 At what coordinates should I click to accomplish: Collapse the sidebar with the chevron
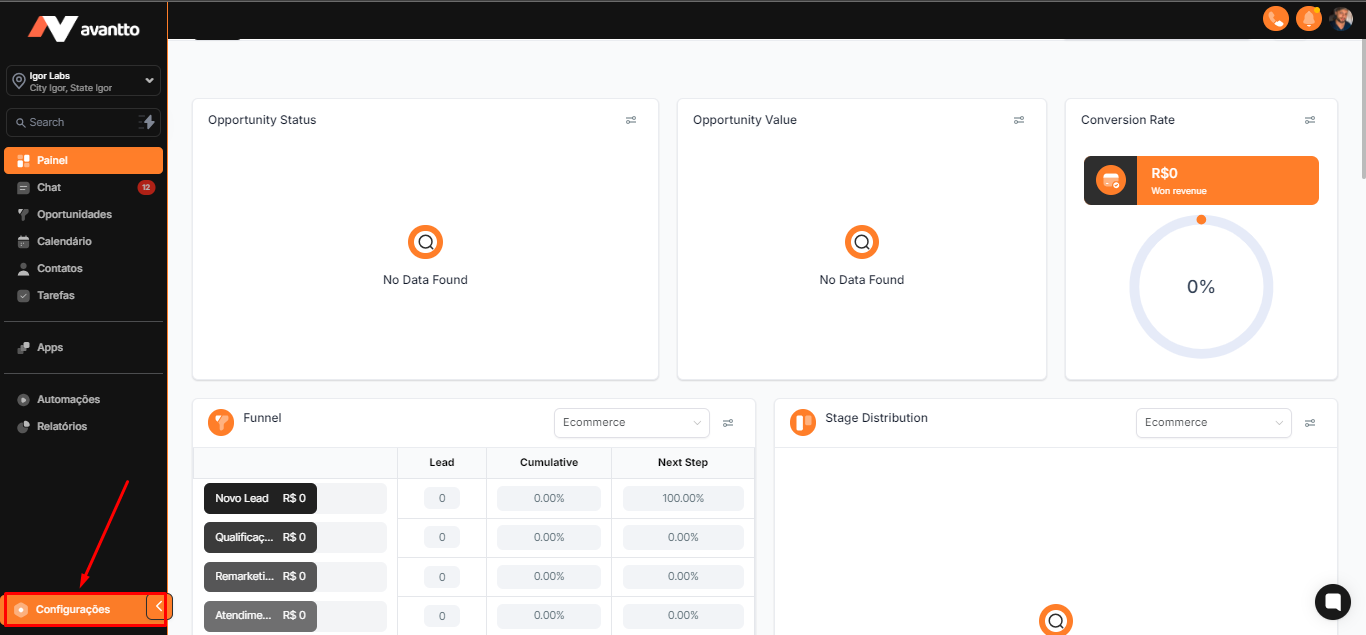click(159, 607)
